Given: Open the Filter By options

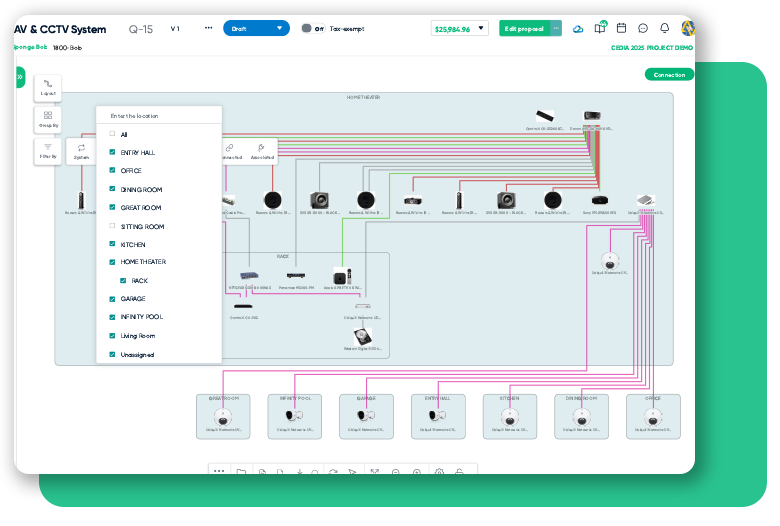Looking at the screenshot, I should 48,151.
